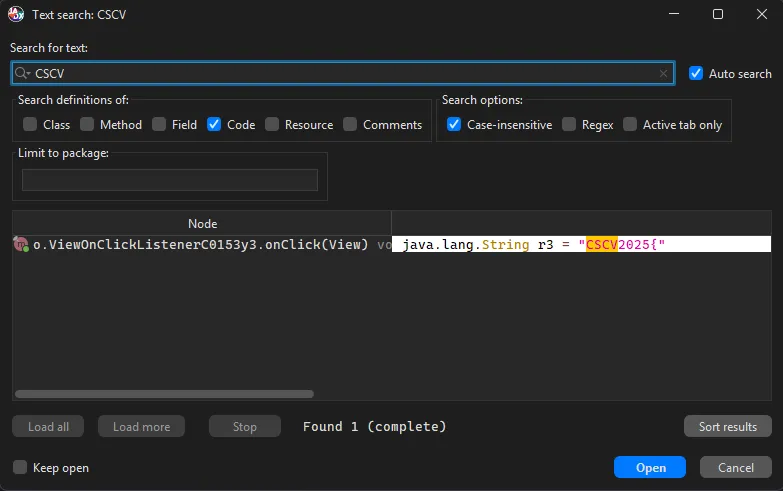Enable the Resource search checkbox

[x=272, y=125]
